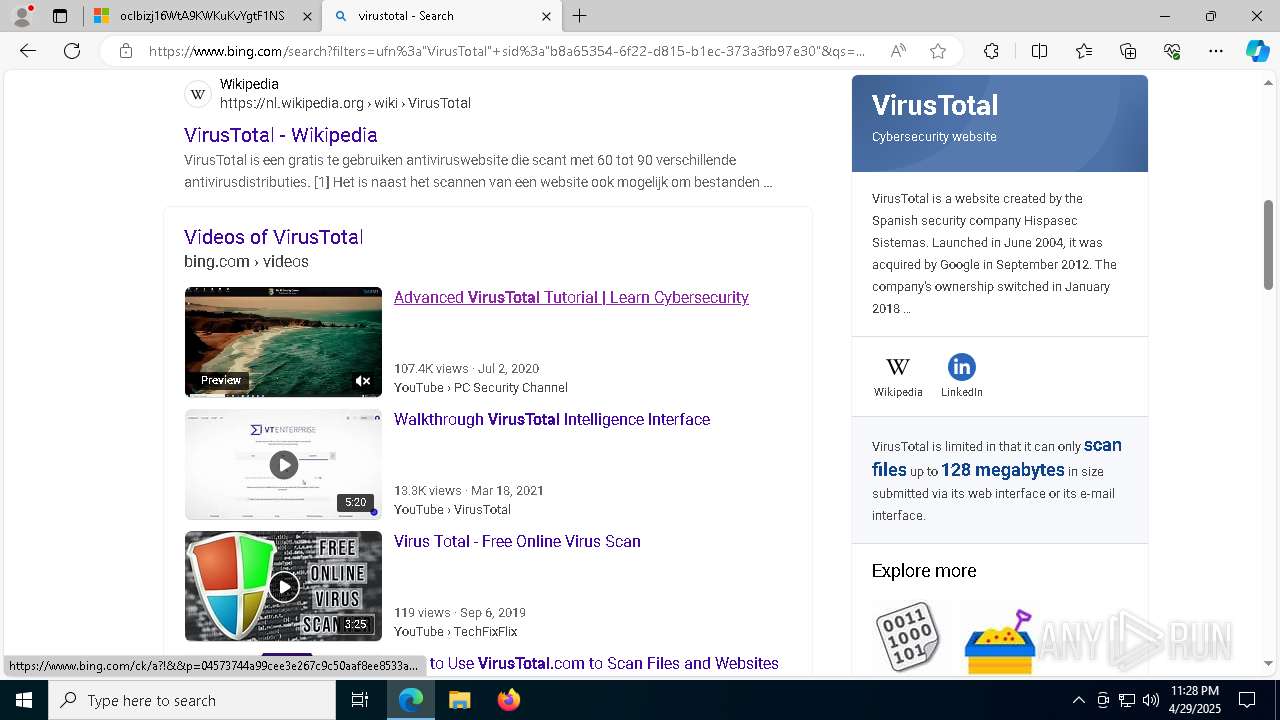The height and width of the screenshot is (720, 1280).
Task: Open the VirusTotal - Wikipedia result link
Action: coord(280,135)
